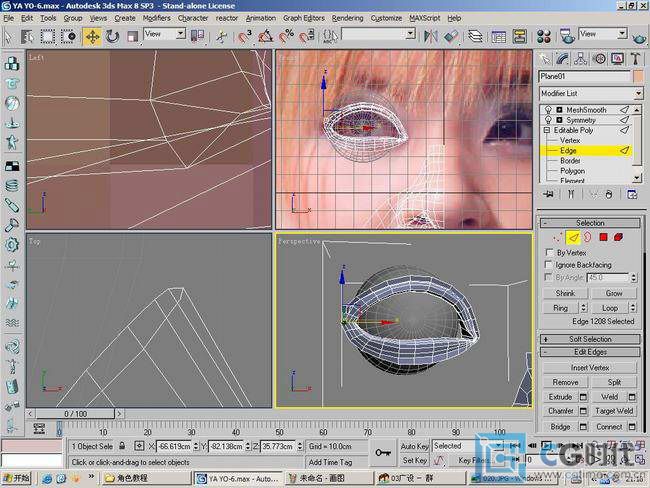This screenshot has height=488, width=650.
Task: Open the Schematic View icon
Action: coord(519,36)
